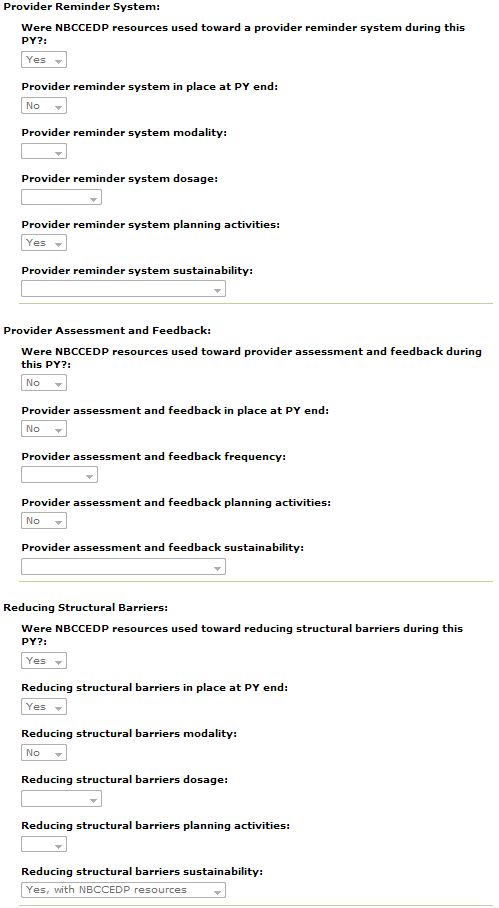Open 'Reducing structural barriers in place at PY end' dropdown
Screen dimensions: 499x908
click(44, 706)
